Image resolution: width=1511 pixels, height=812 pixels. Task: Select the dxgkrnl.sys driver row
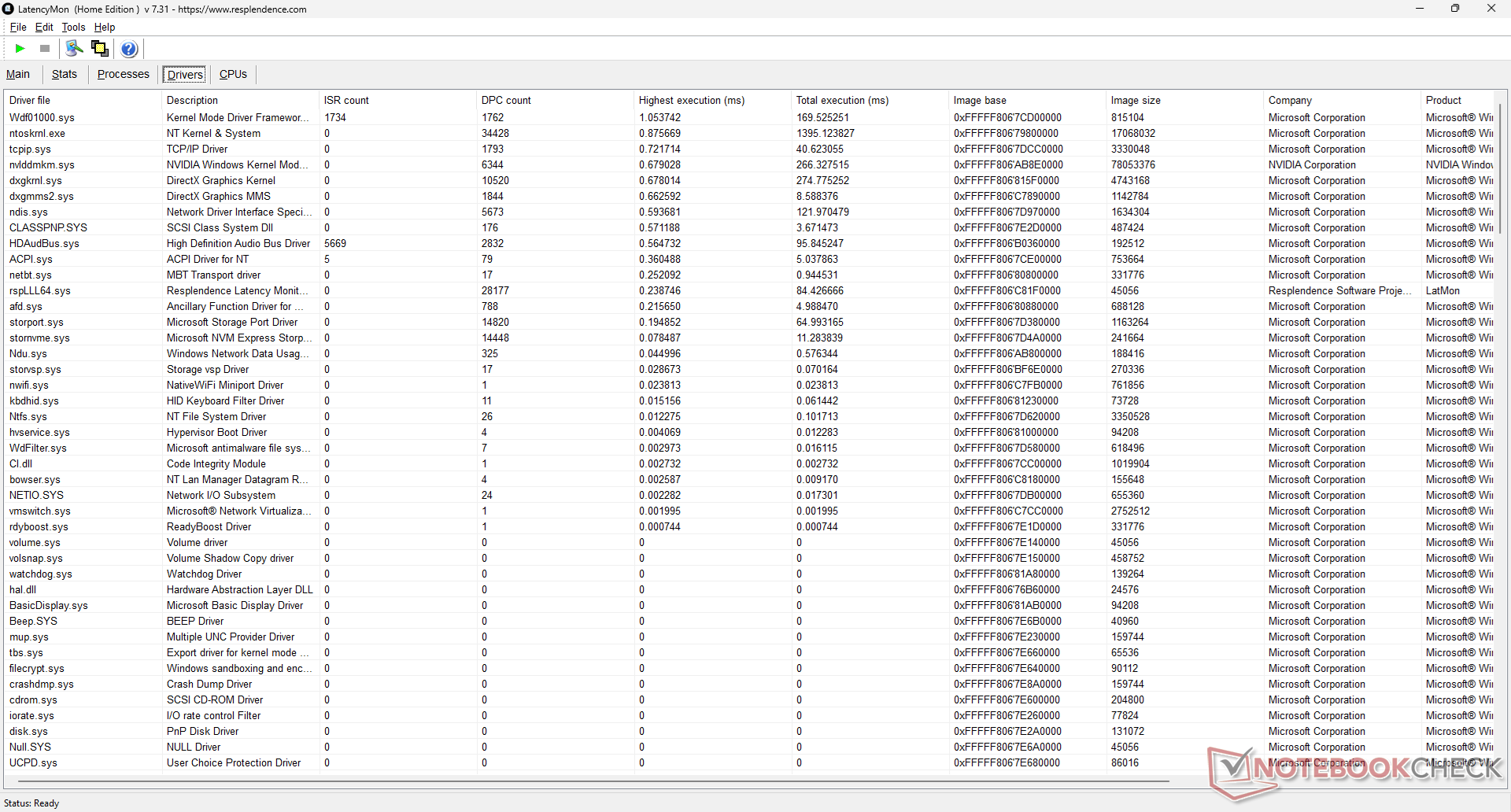(749, 180)
